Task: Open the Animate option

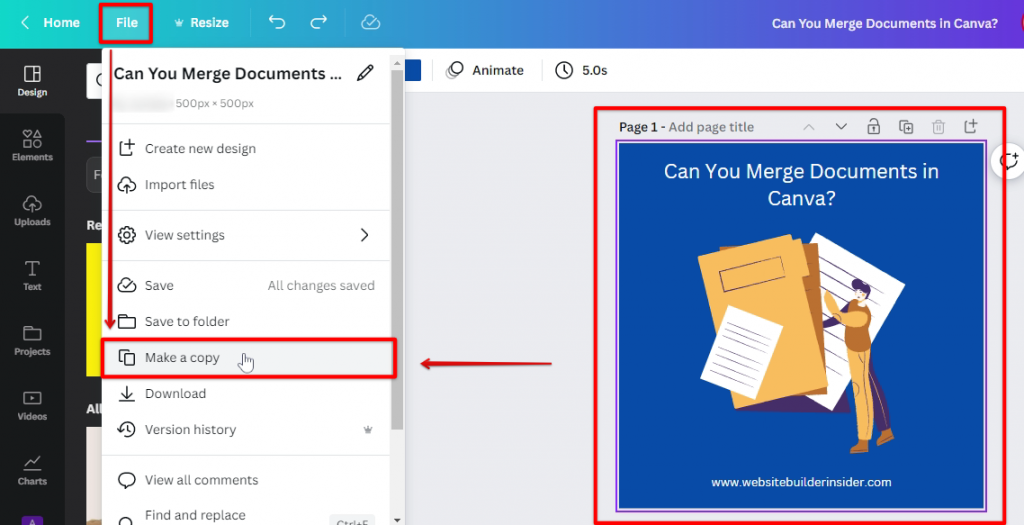Action: pos(486,70)
